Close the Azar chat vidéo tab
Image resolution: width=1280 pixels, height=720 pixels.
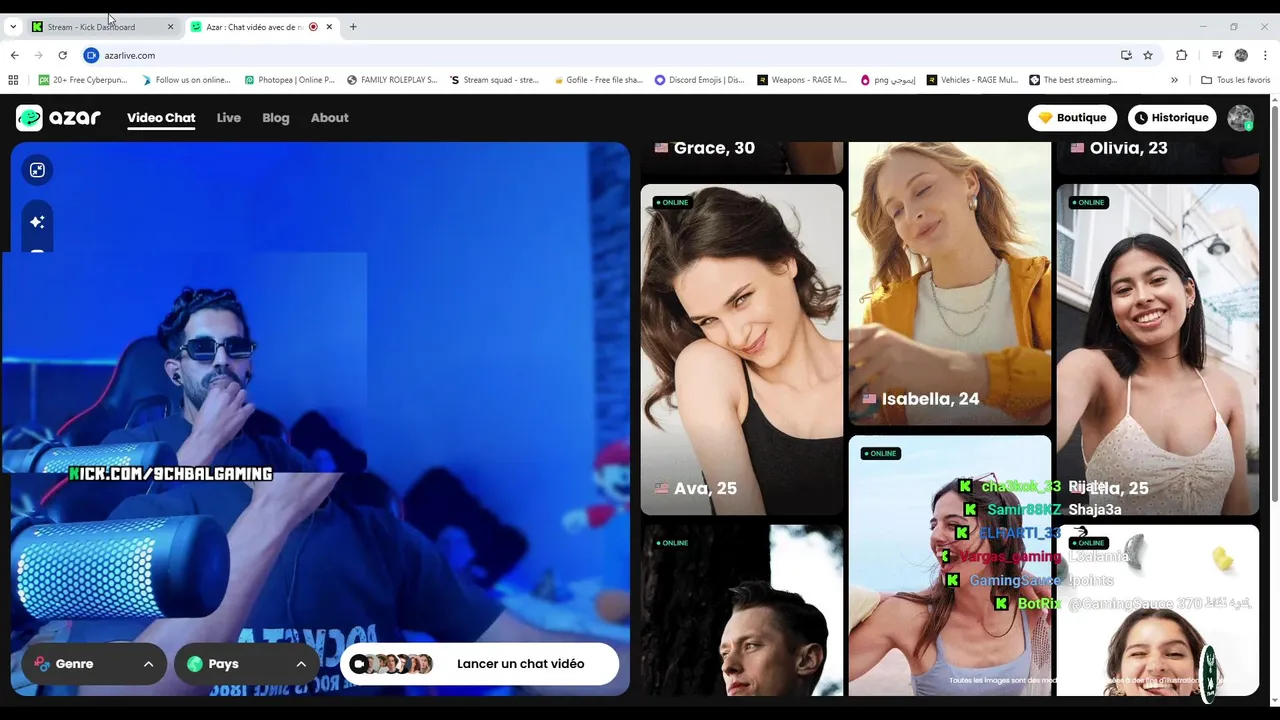[x=329, y=27]
